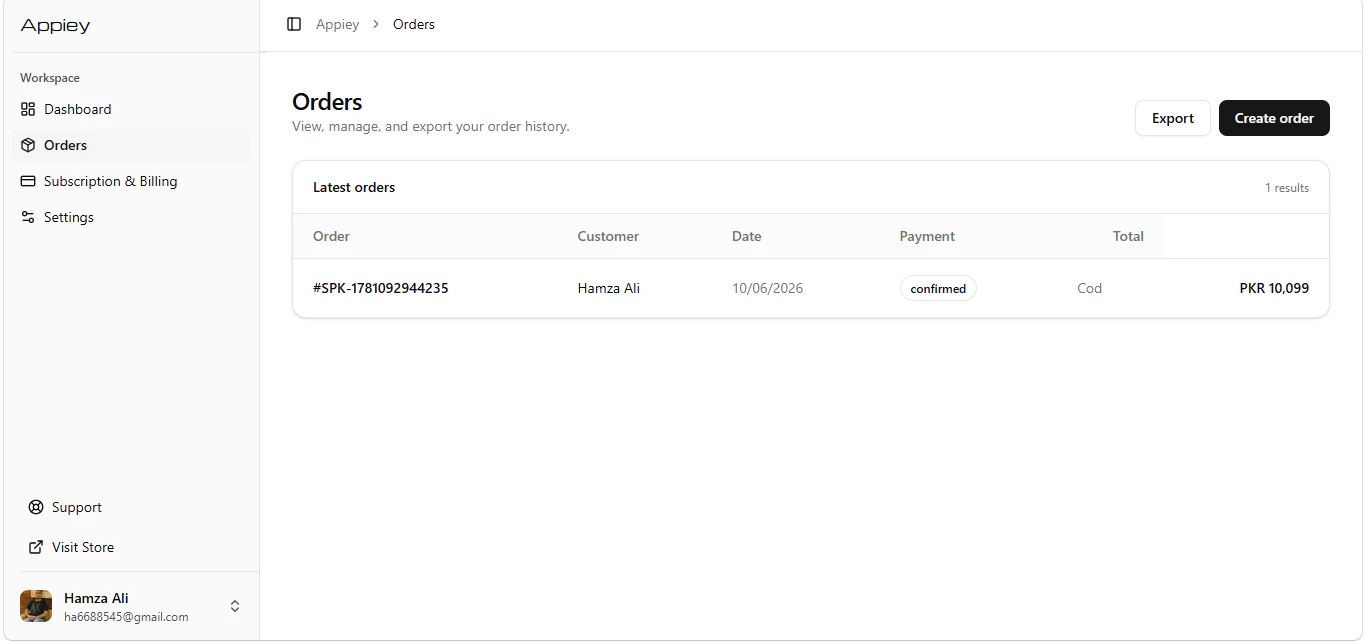Click the Orders breadcrumb item
This screenshot has height=644, width=1366.
[414, 24]
